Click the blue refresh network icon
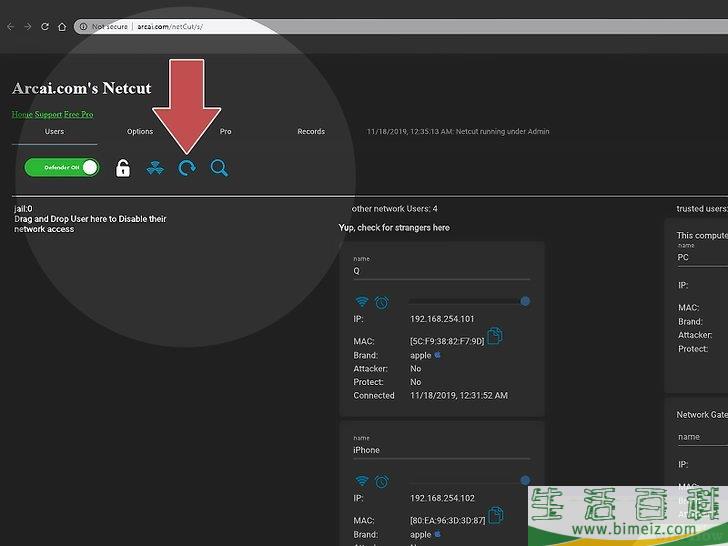Viewport: 728px width, 546px height. (x=187, y=168)
